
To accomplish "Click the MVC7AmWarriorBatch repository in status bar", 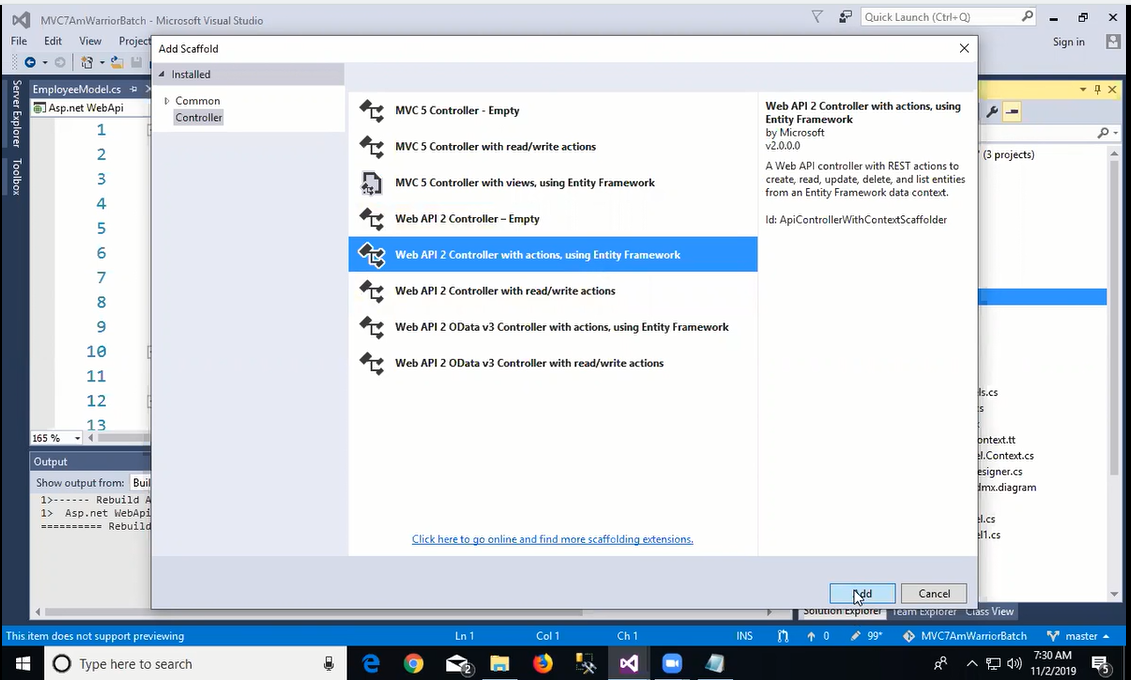I will click(x=965, y=636).
